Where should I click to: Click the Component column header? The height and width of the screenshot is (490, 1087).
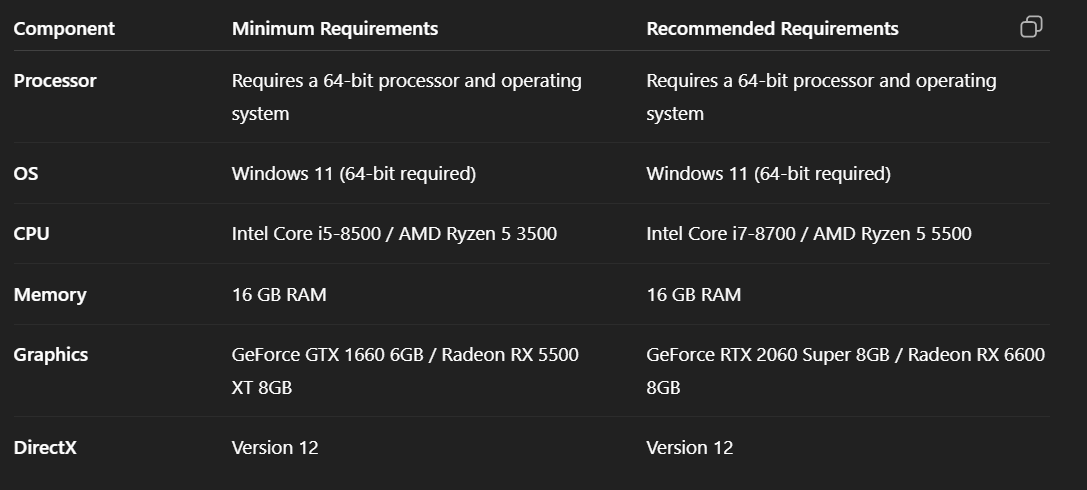[x=64, y=29]
